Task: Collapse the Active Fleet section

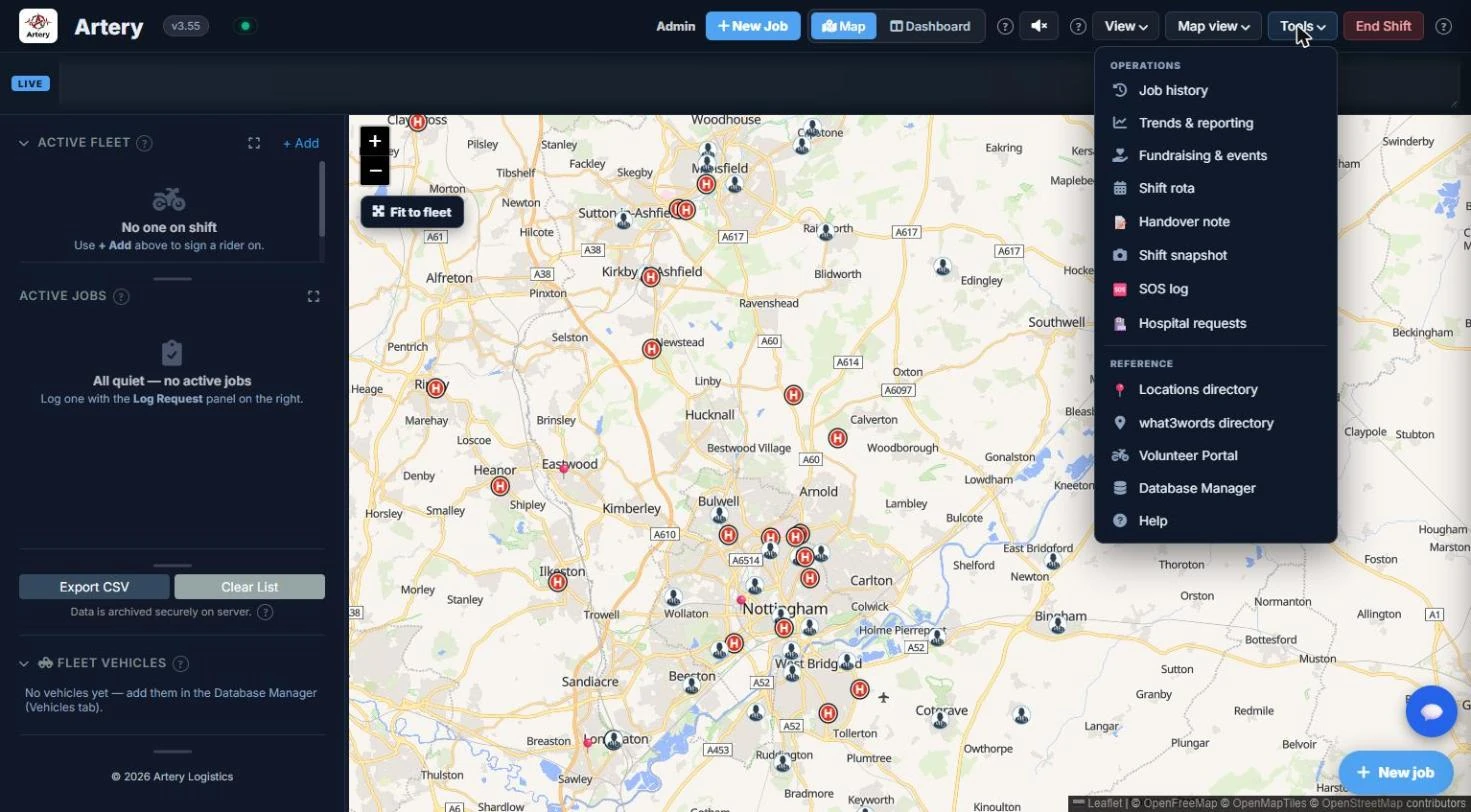Action: [x=24, y=143]
